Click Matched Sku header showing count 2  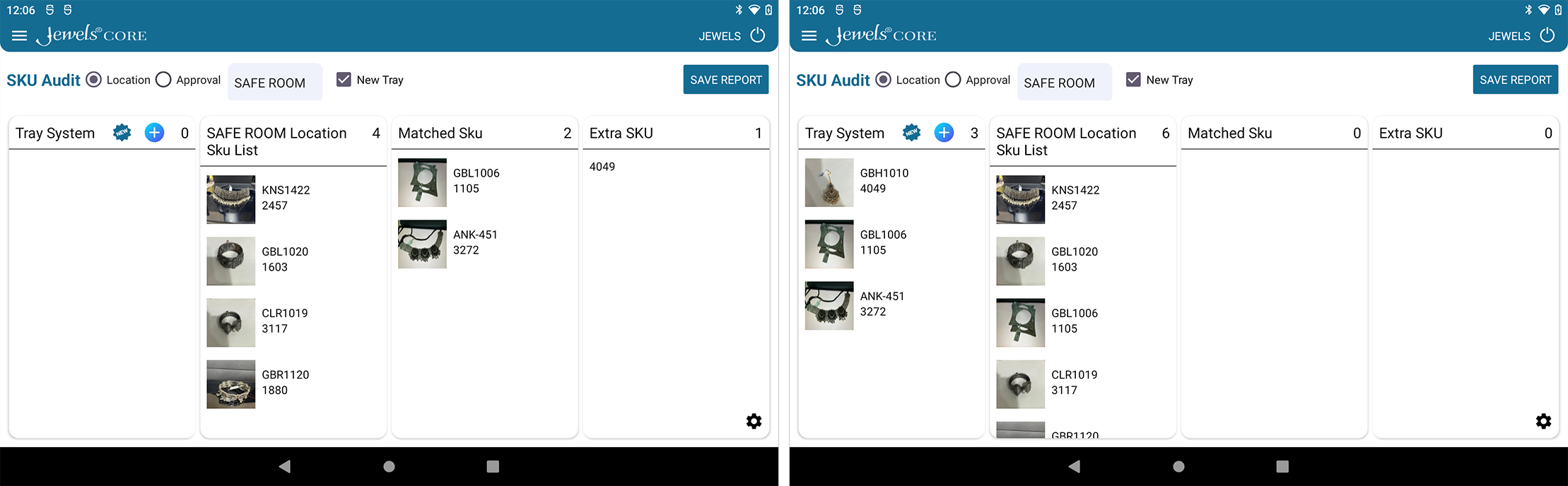[x=484, y=134]
